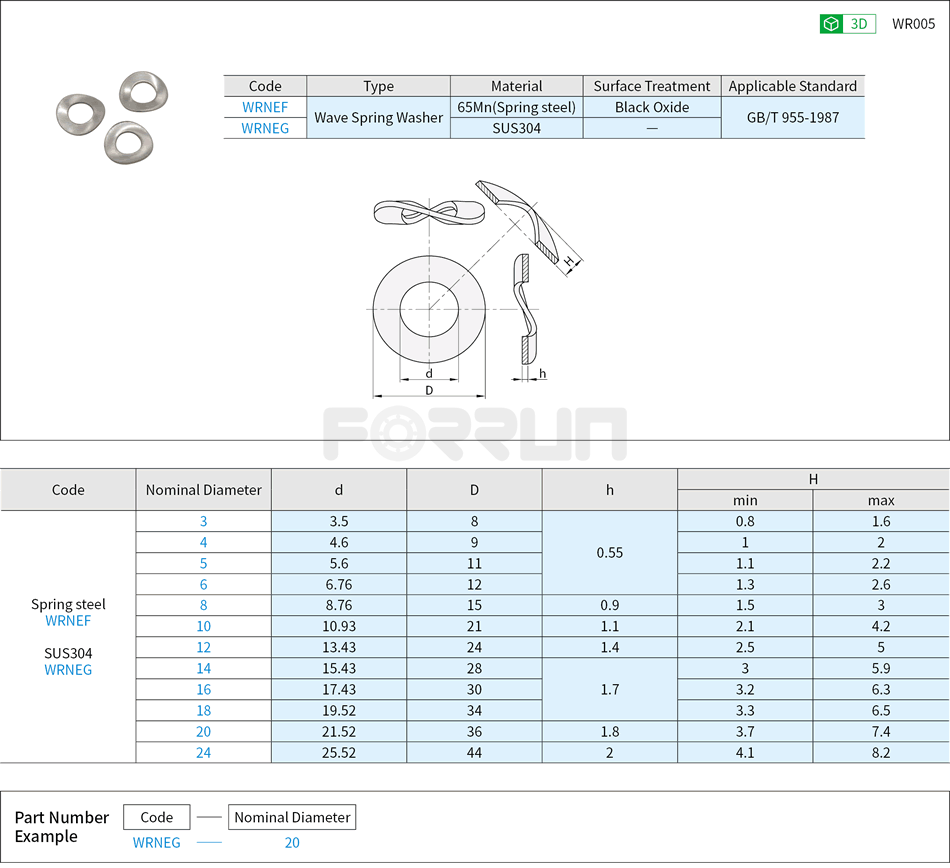Open the 3D model viewer cube icon
Image resolution: width=950 pixels, height=868 pixels.
point(829,23)
